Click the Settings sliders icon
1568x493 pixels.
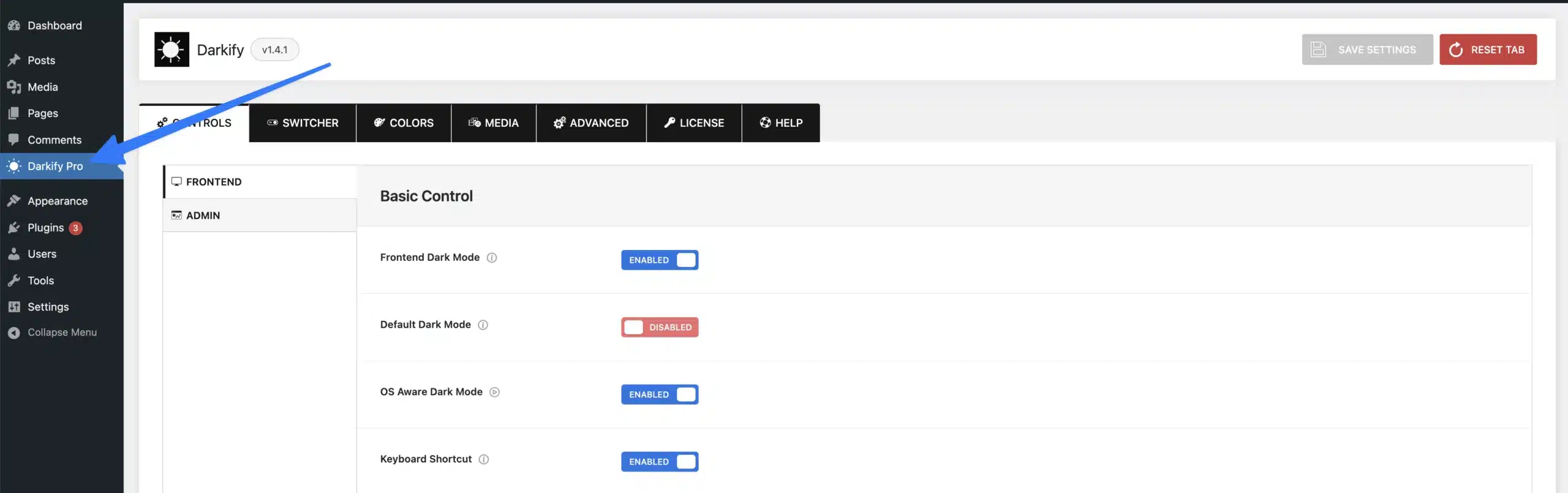13,307
